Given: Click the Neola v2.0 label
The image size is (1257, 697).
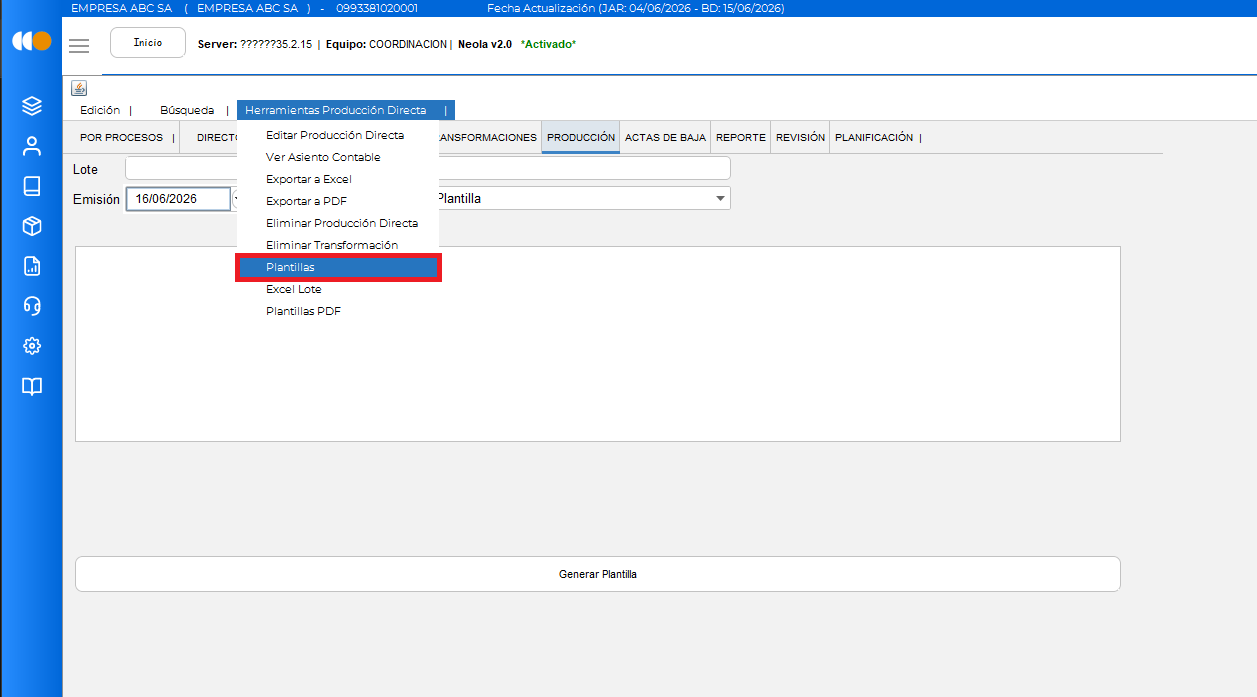Looking at the screenshot, I should [x=485, y=45].
